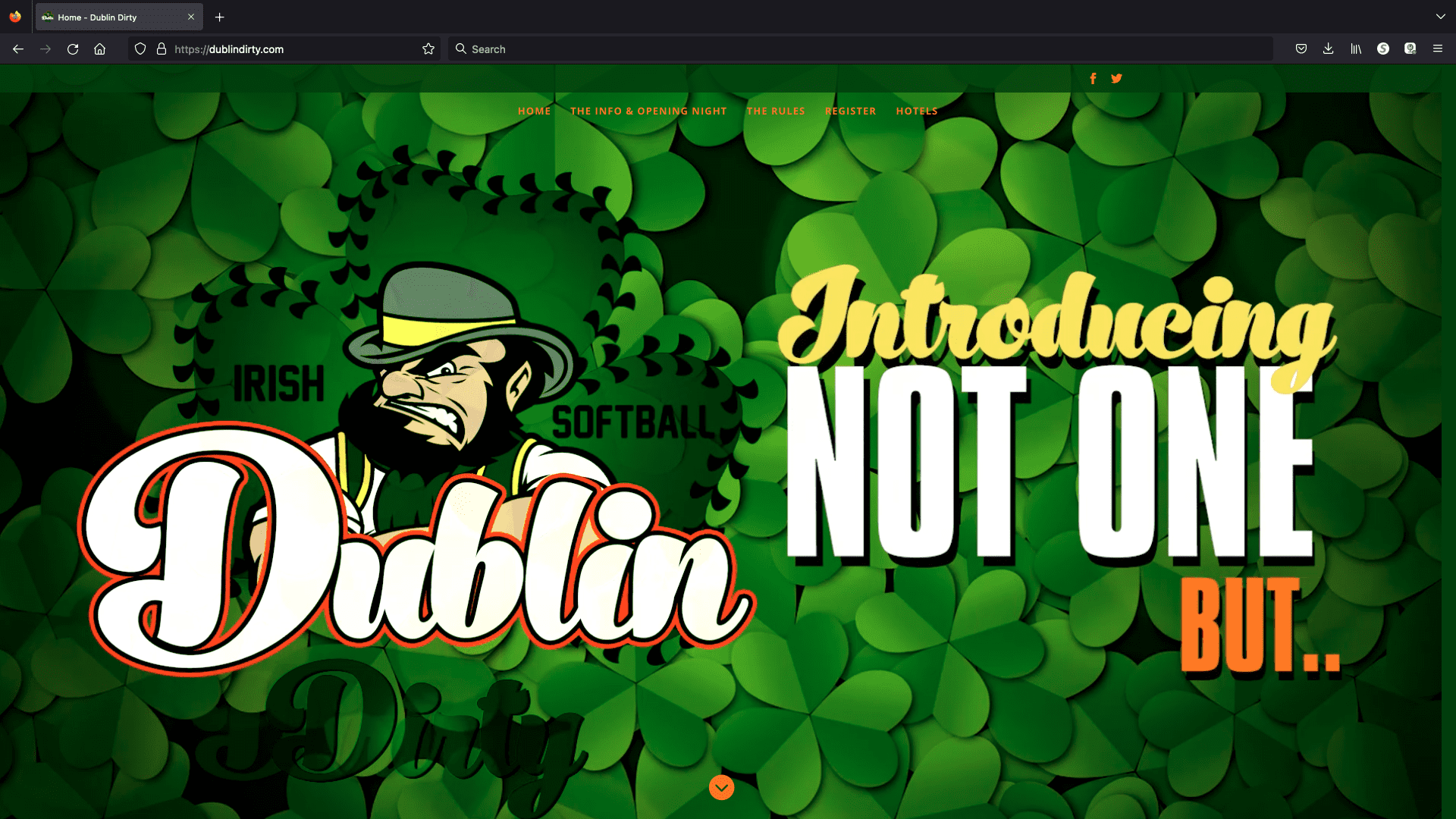Click the round S extension icon

point(1383,49)
